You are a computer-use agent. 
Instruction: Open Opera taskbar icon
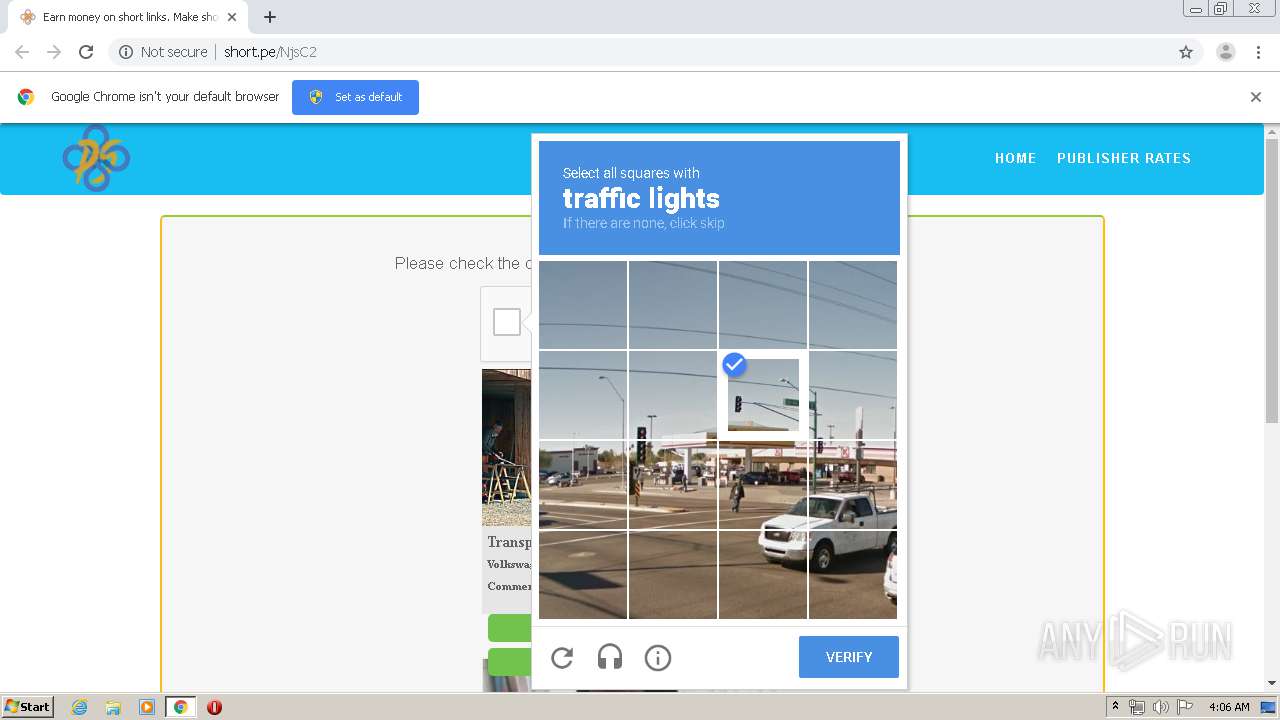coord(214,707)
